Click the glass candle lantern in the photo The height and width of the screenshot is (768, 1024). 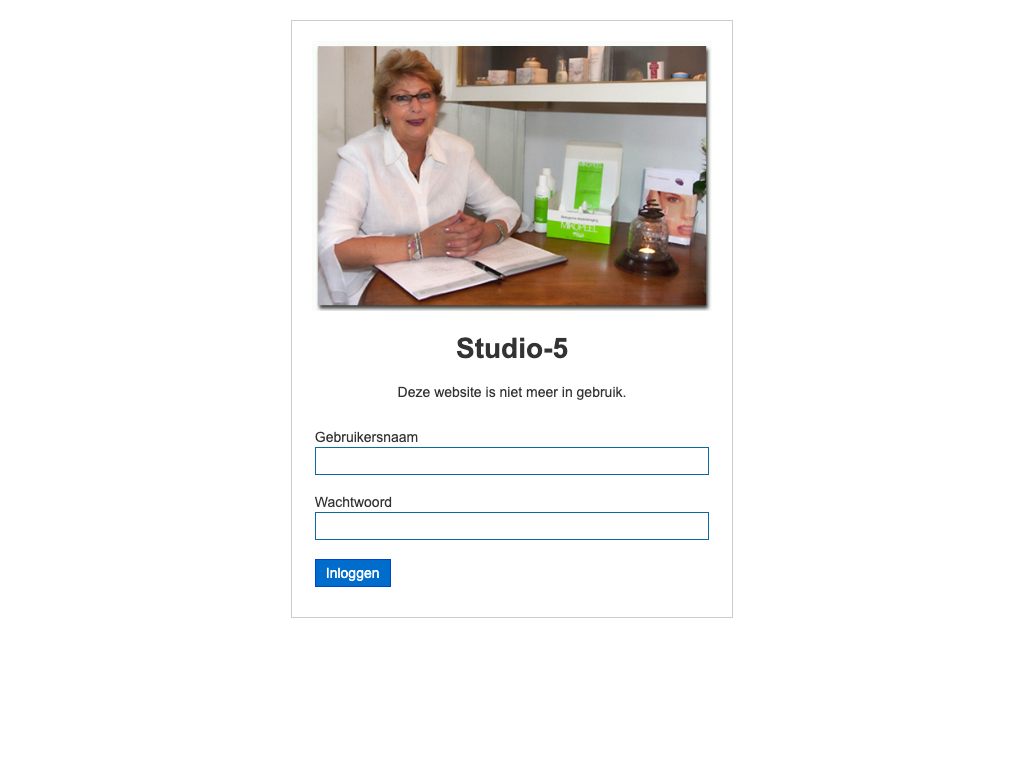647,239
